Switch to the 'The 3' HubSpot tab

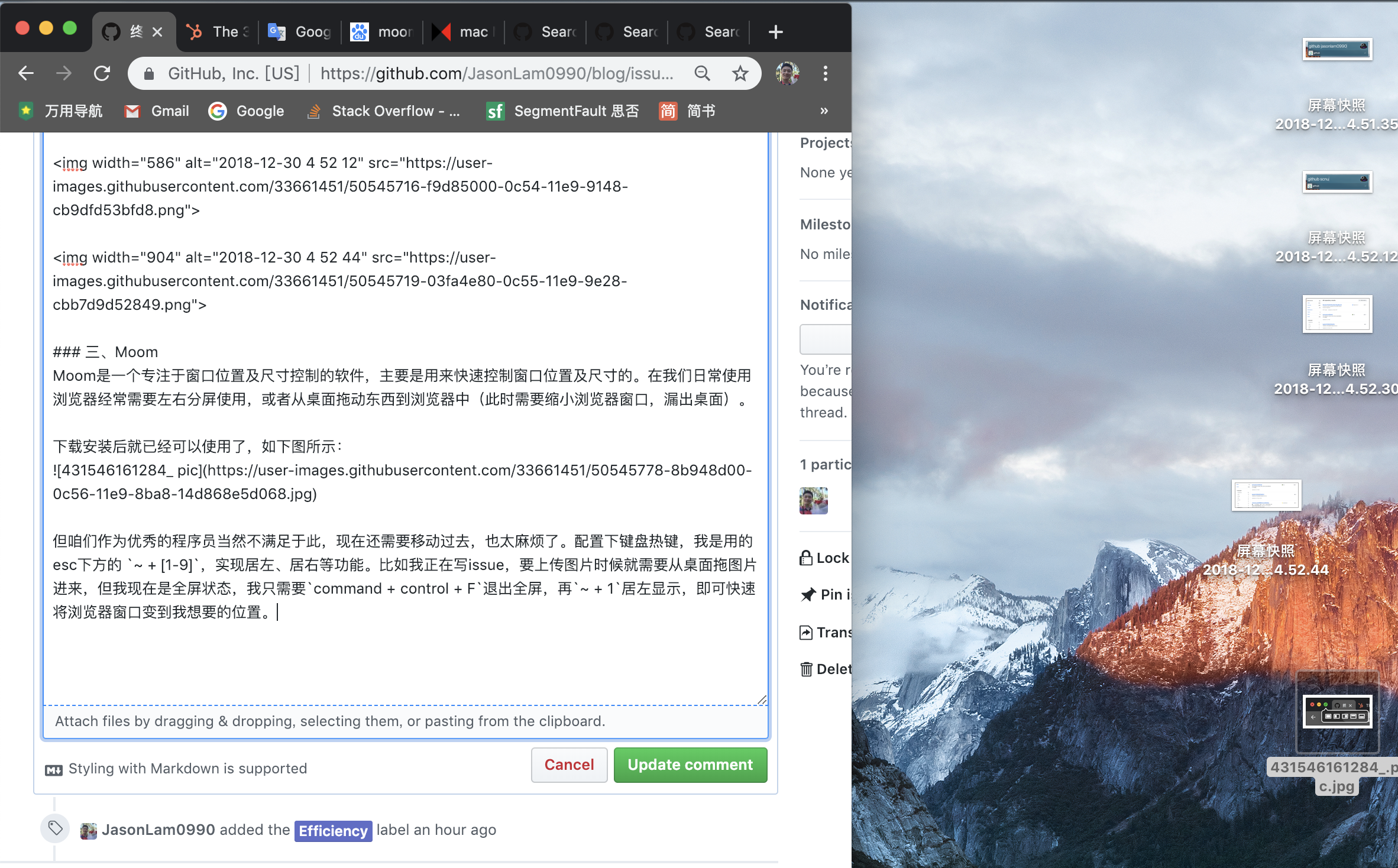pos(218,32)
